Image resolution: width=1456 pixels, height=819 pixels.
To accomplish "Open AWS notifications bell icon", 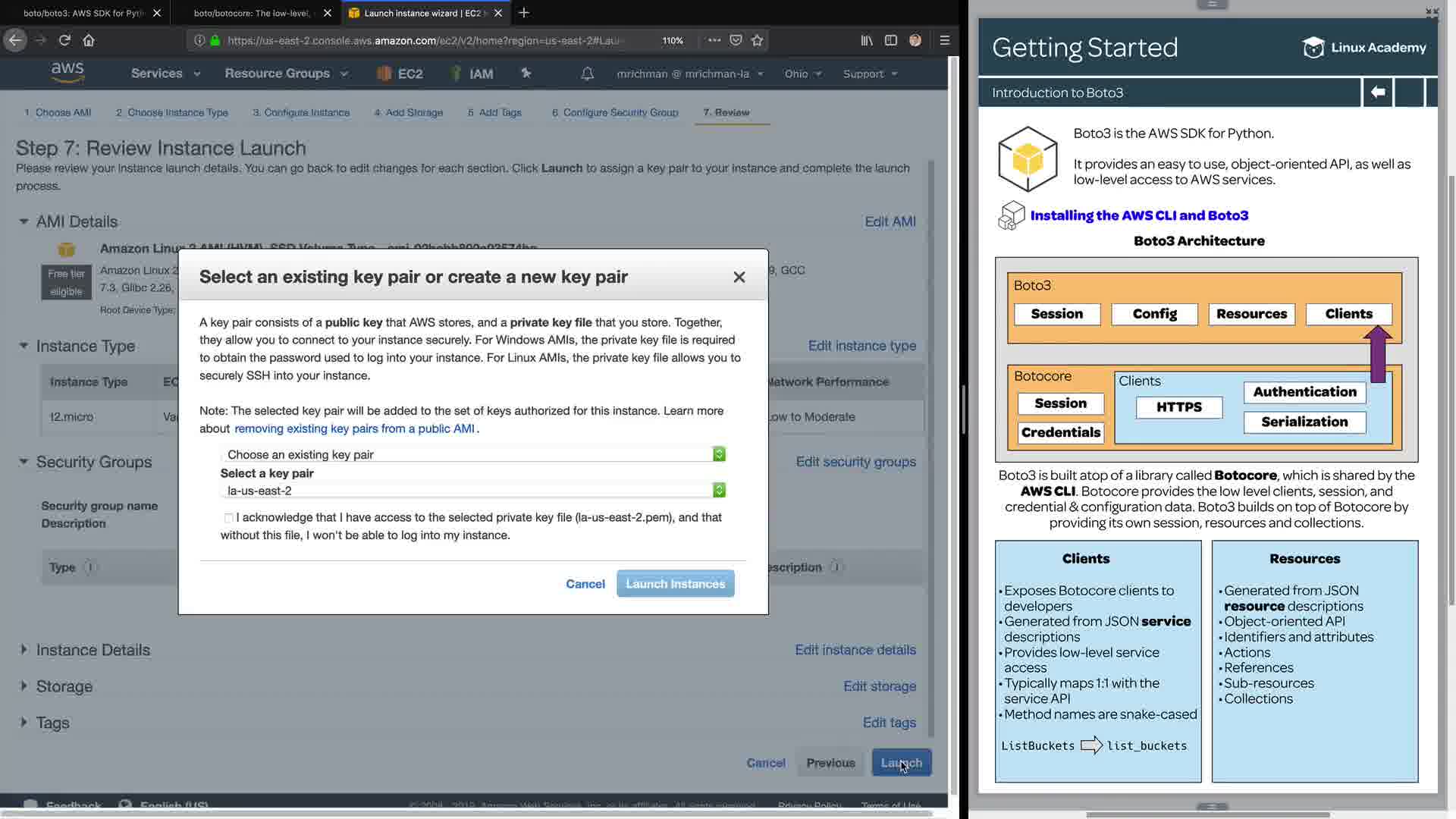I will pos(587,74).
